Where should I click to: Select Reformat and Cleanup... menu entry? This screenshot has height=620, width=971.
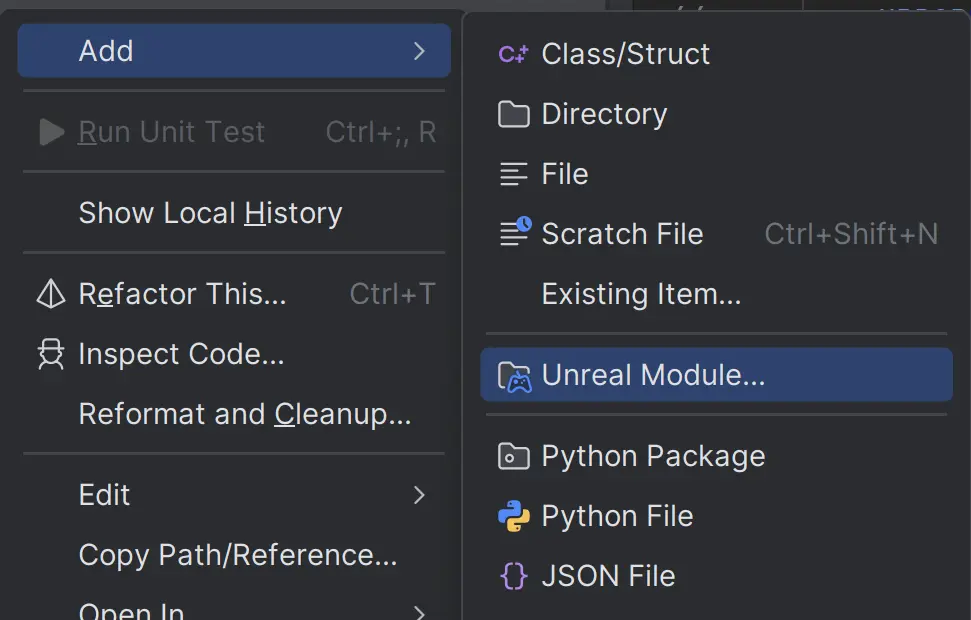(x=245, y=414)
